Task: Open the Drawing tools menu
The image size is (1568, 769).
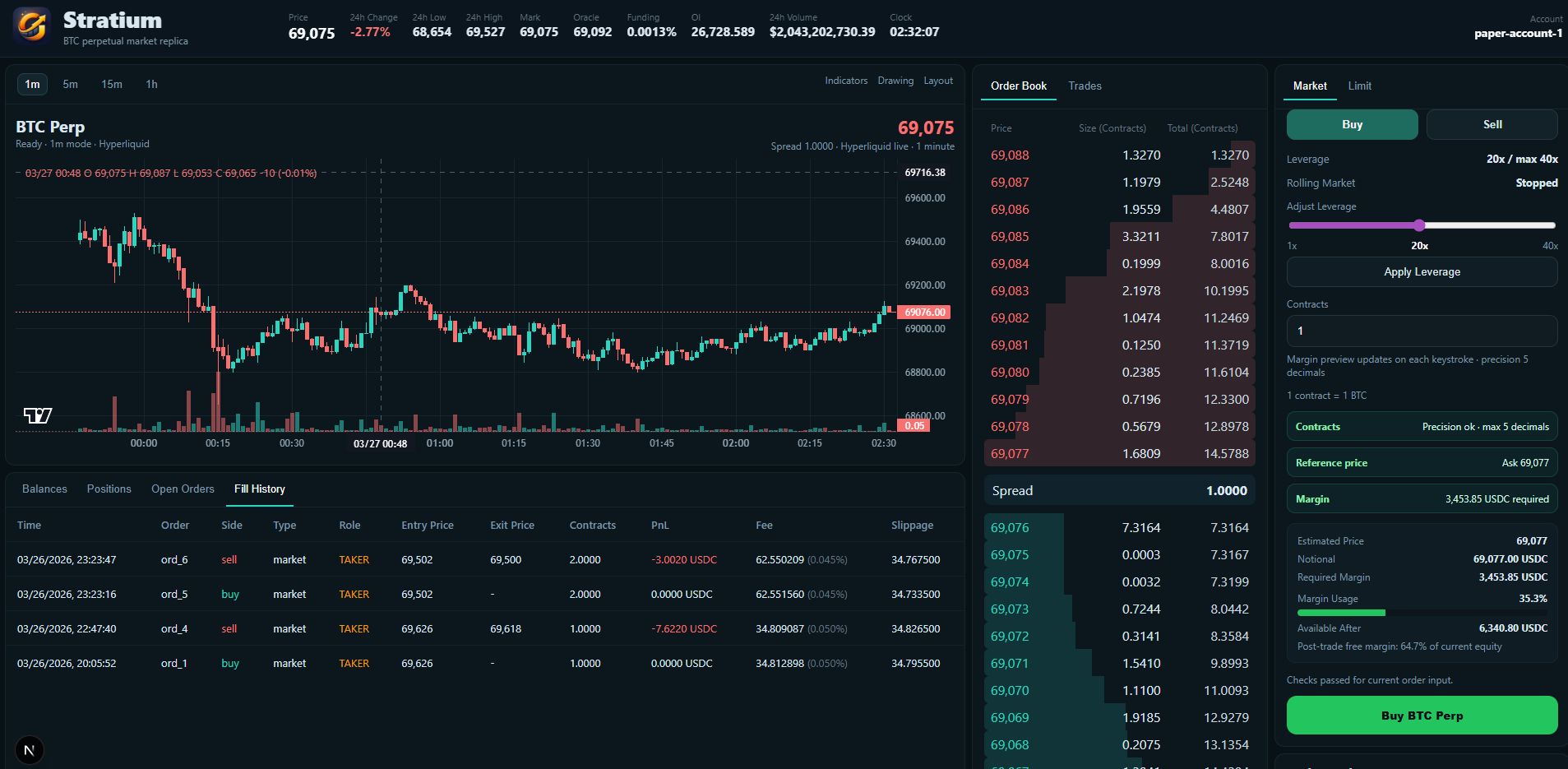Action: [895, 81]
